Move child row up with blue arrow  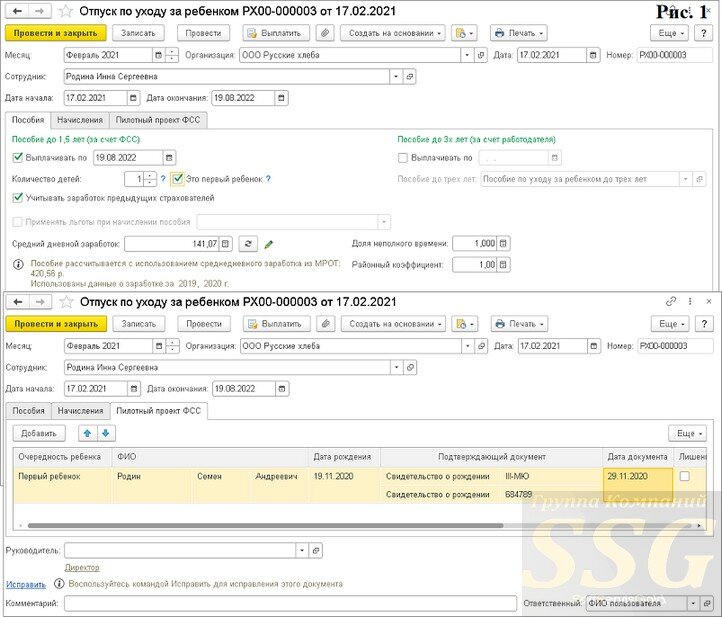click(87, 433)
